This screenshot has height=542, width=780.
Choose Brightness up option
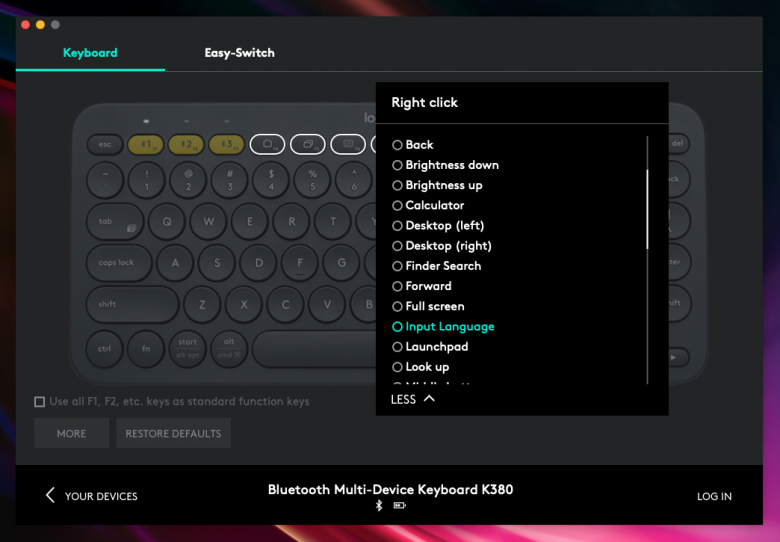[437, 185]
